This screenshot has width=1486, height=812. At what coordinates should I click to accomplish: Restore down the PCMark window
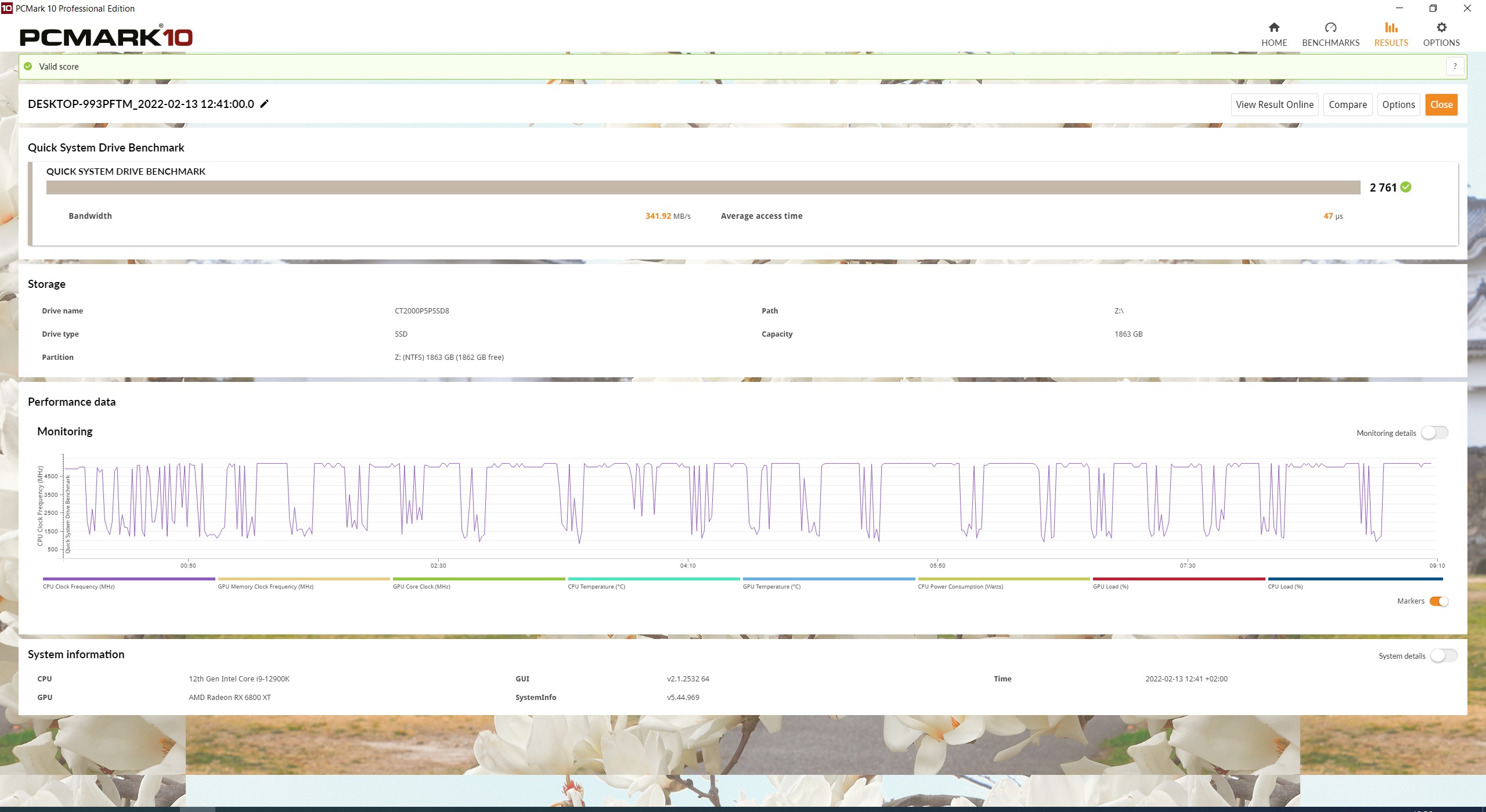click(1433, 8)
